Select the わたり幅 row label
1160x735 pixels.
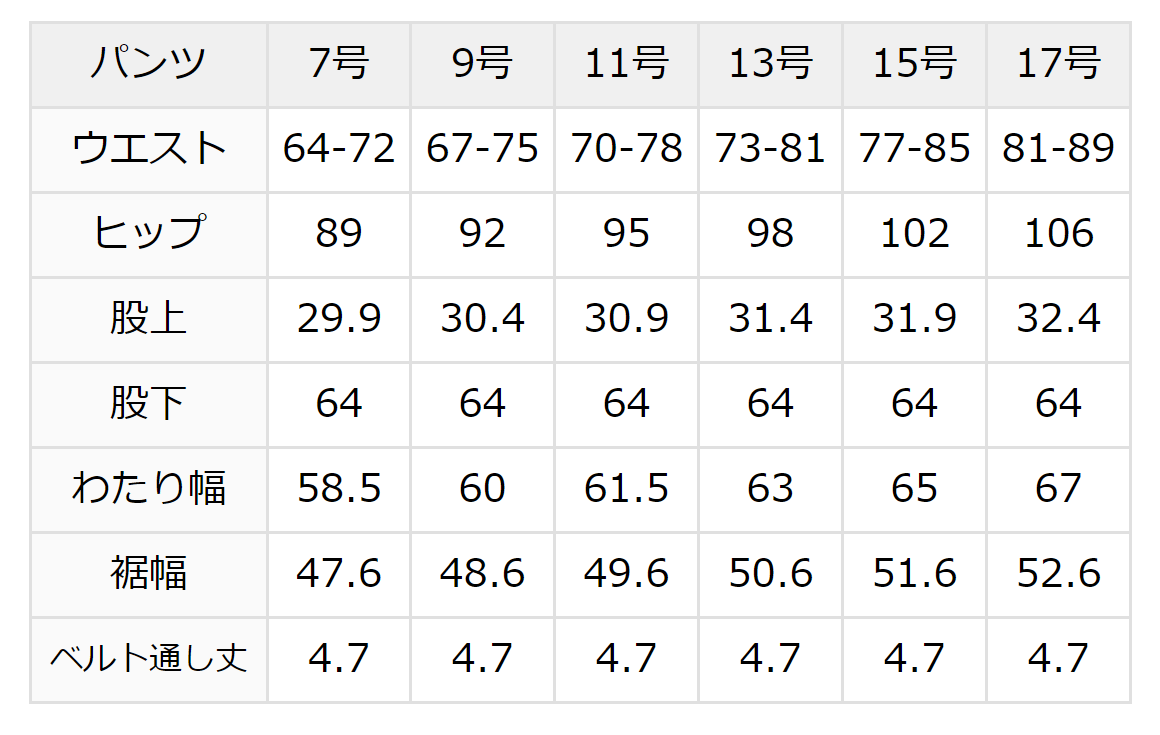click(149, 490)
